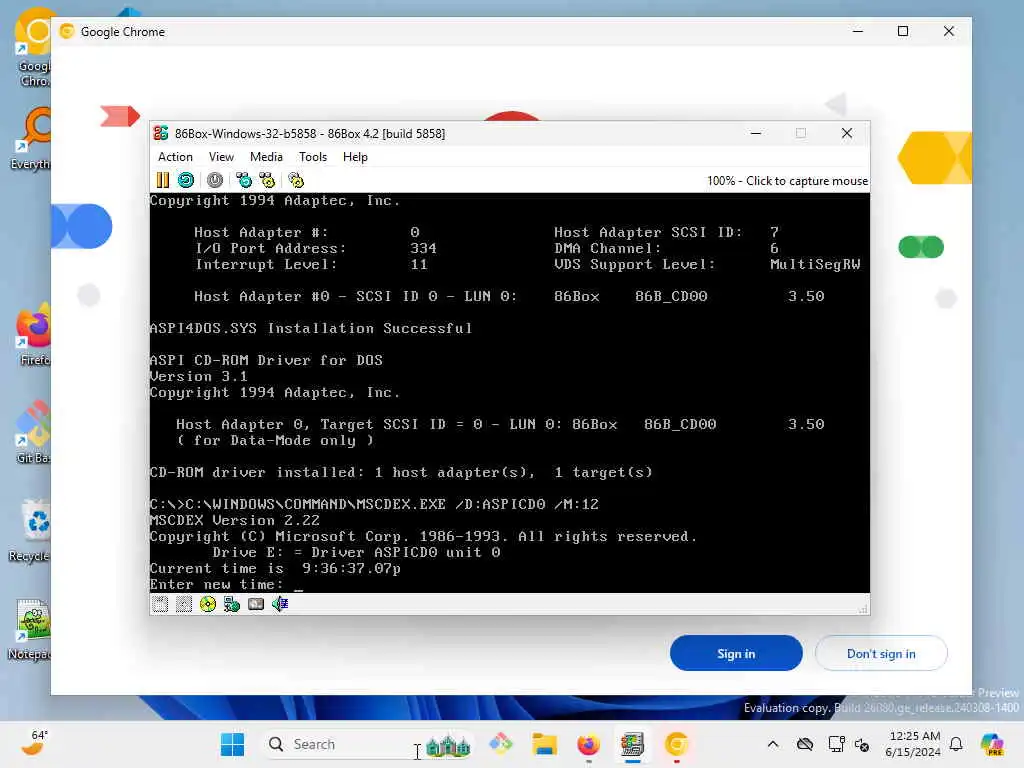Click sound speaker status bar icon

tap(280, 604)
